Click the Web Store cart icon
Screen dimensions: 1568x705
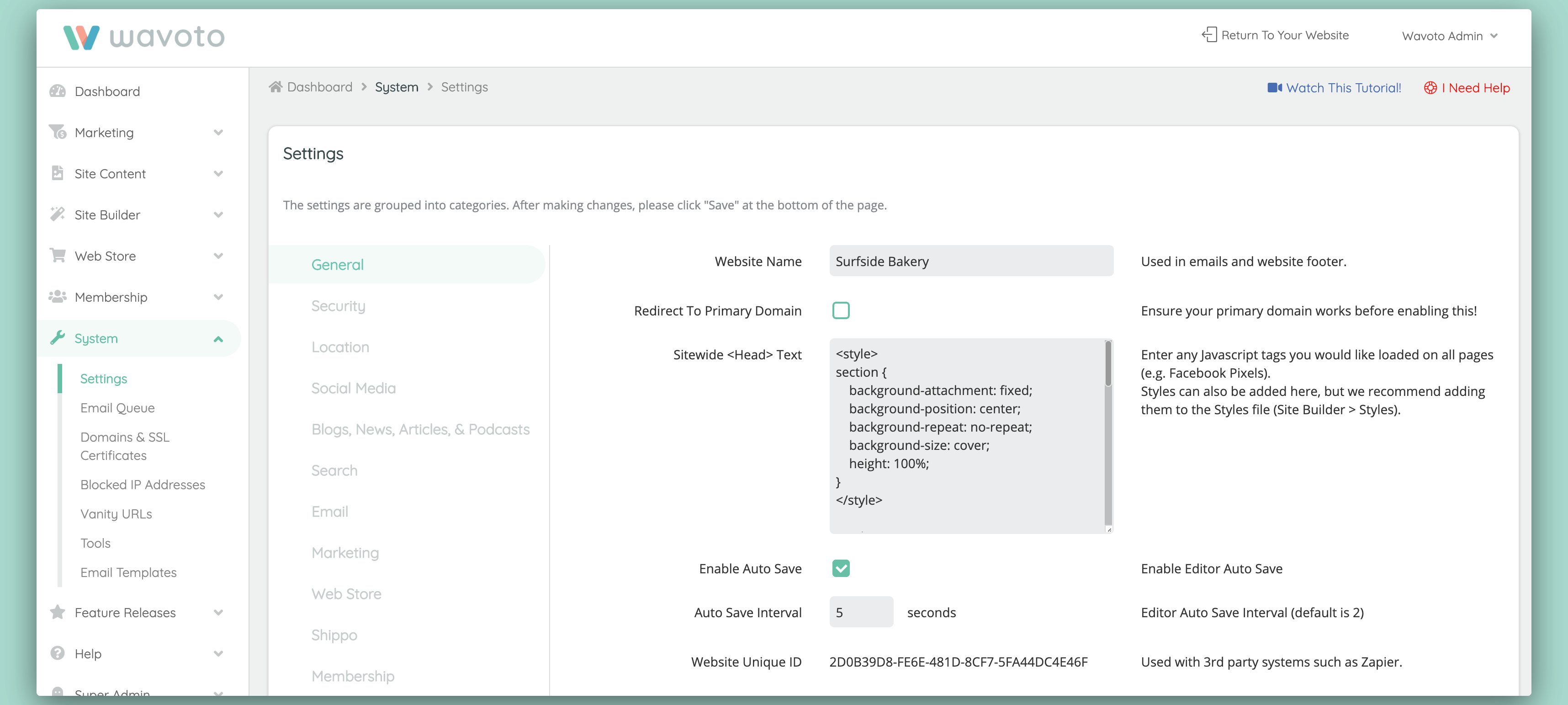point(58,255)
